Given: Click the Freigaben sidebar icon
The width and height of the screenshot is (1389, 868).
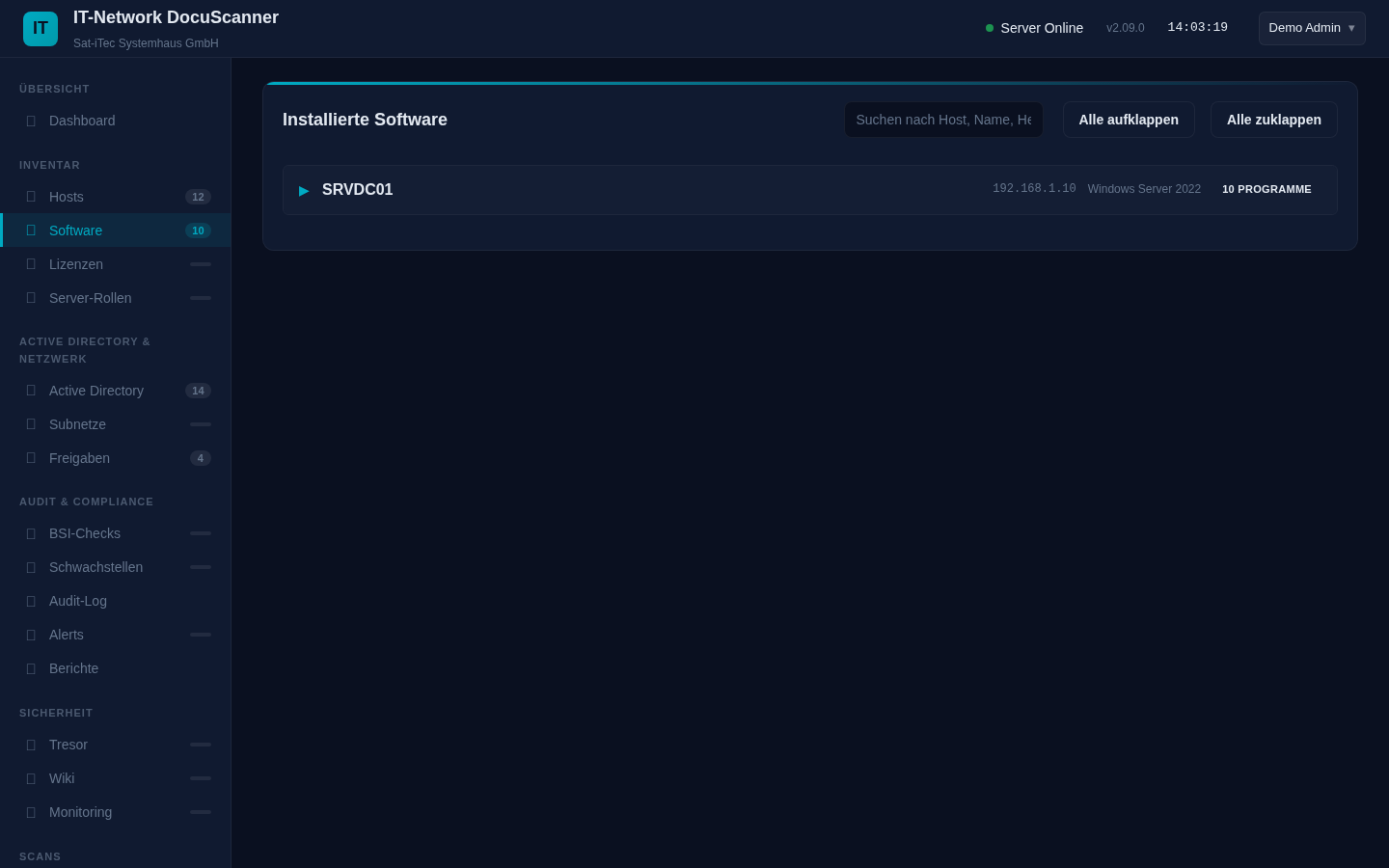Looking at the screenshot, I should 31,458.
